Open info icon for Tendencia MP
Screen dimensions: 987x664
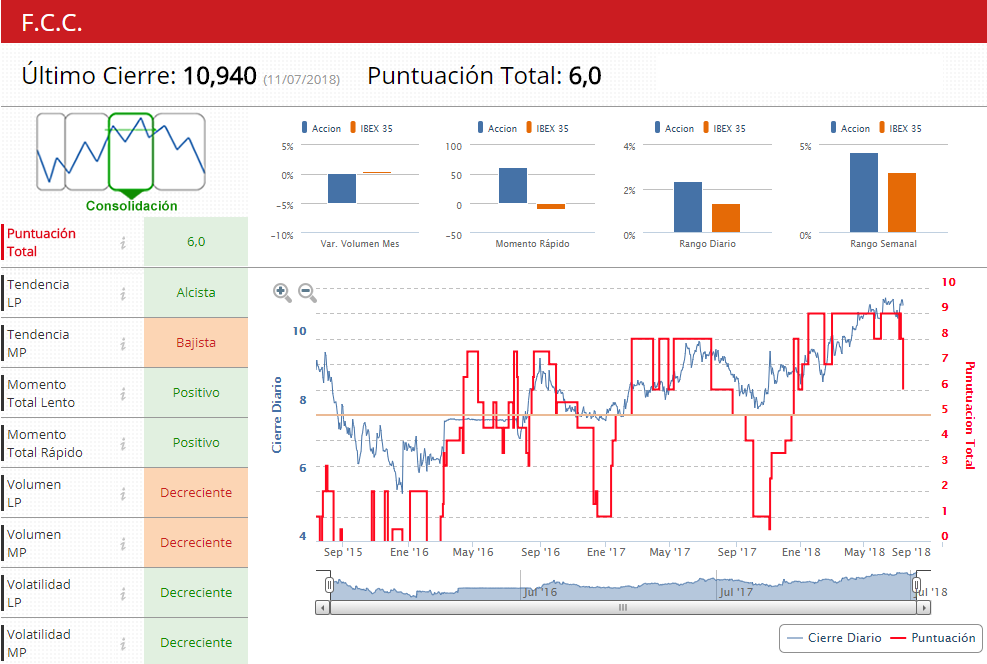pos(123,343)
